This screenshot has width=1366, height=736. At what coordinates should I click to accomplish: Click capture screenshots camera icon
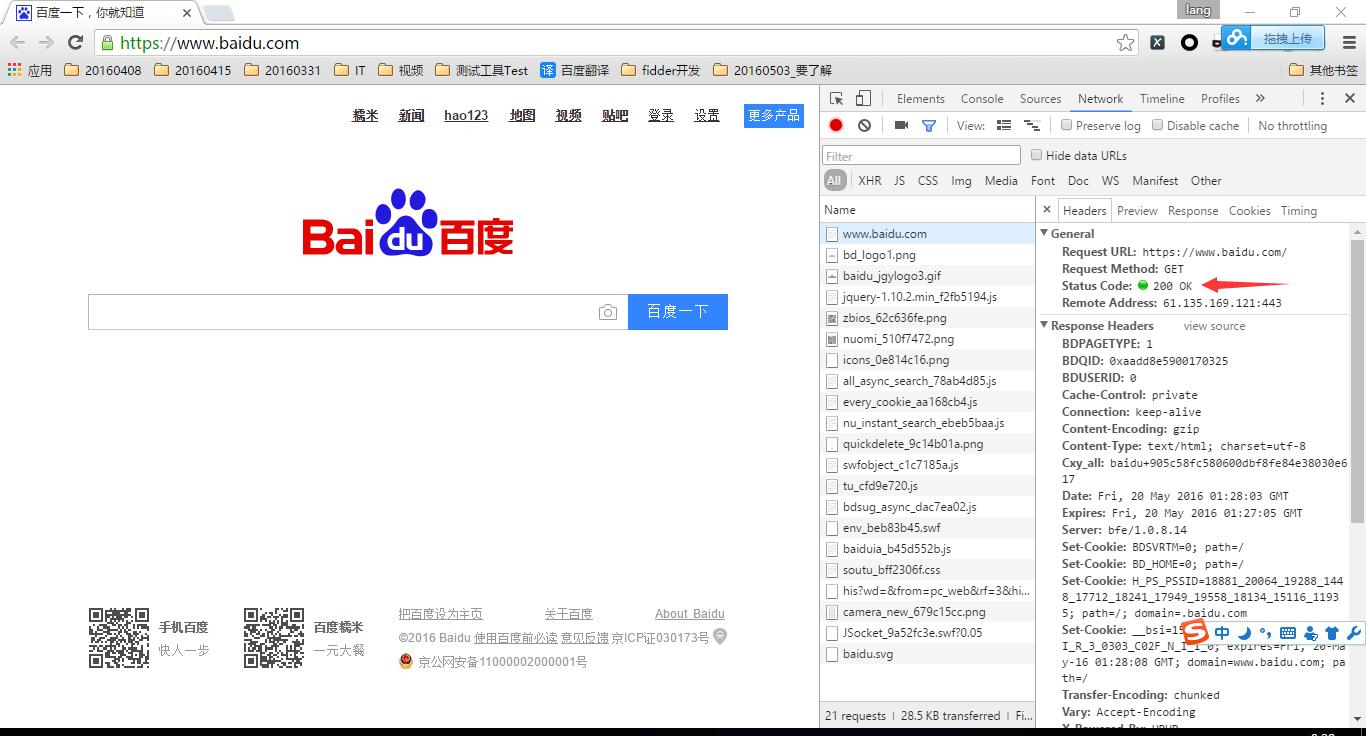coord(901,125)
